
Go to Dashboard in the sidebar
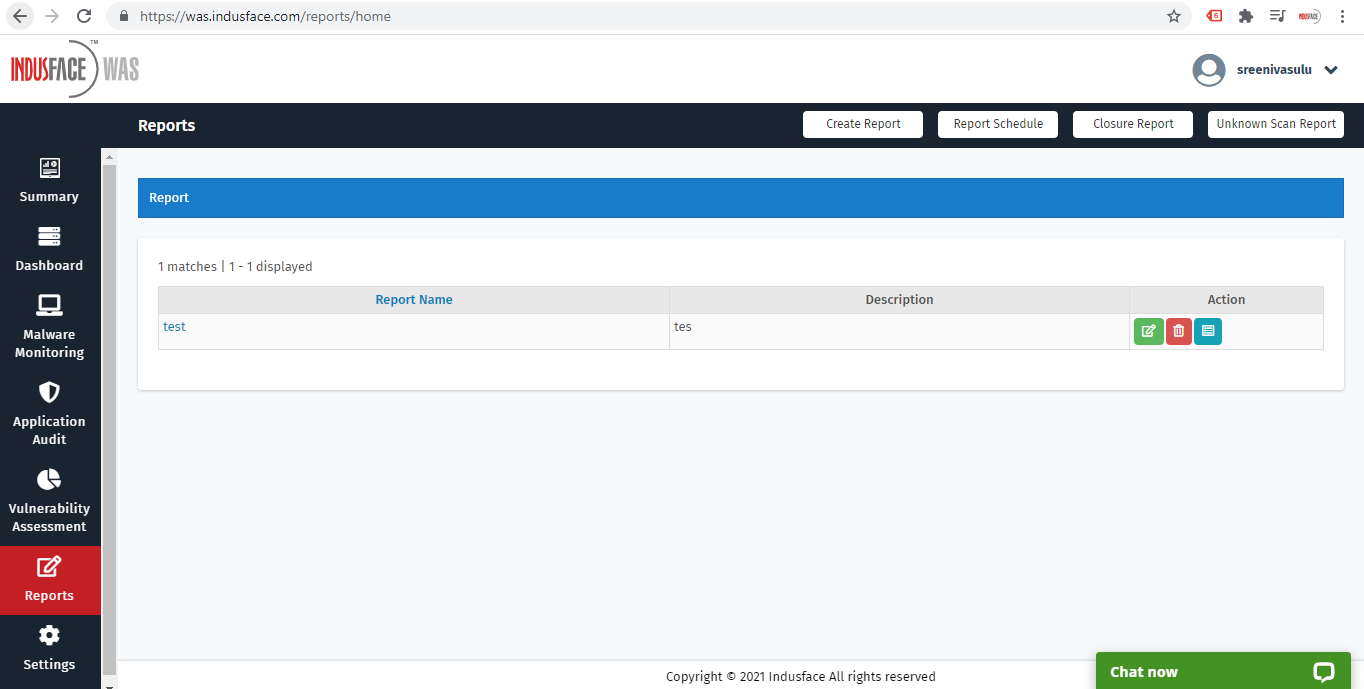click(49, 249)
